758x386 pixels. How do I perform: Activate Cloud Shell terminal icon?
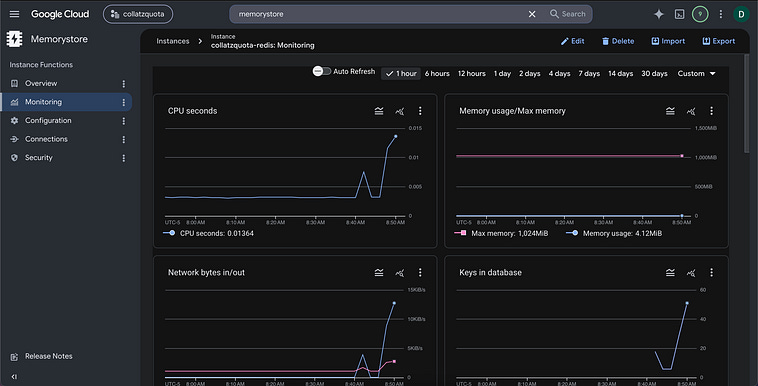pyautogui.click(x=679, y=14)
